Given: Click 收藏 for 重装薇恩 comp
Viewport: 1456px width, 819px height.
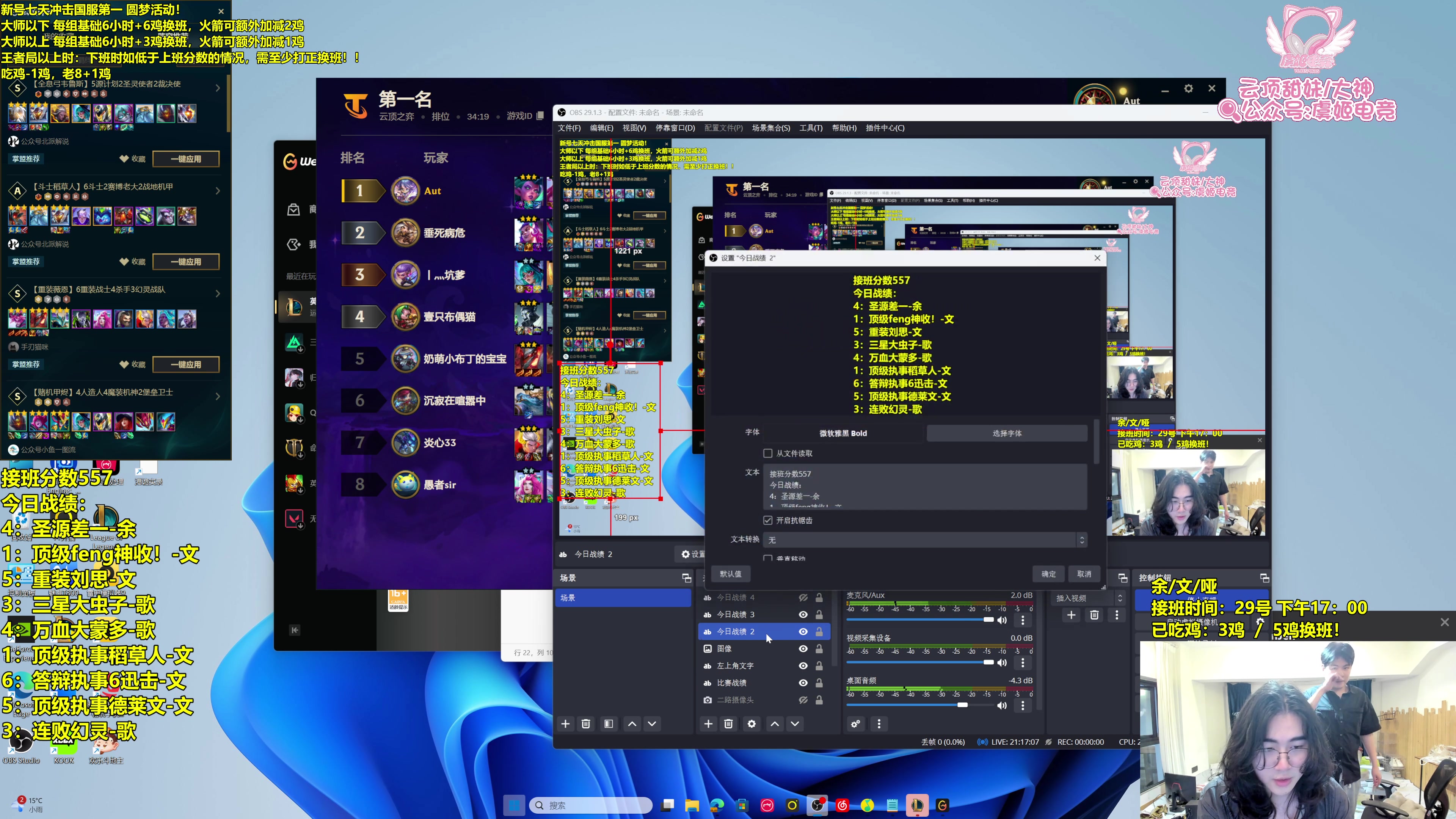Looking at the screenshot, I should 133,364.
